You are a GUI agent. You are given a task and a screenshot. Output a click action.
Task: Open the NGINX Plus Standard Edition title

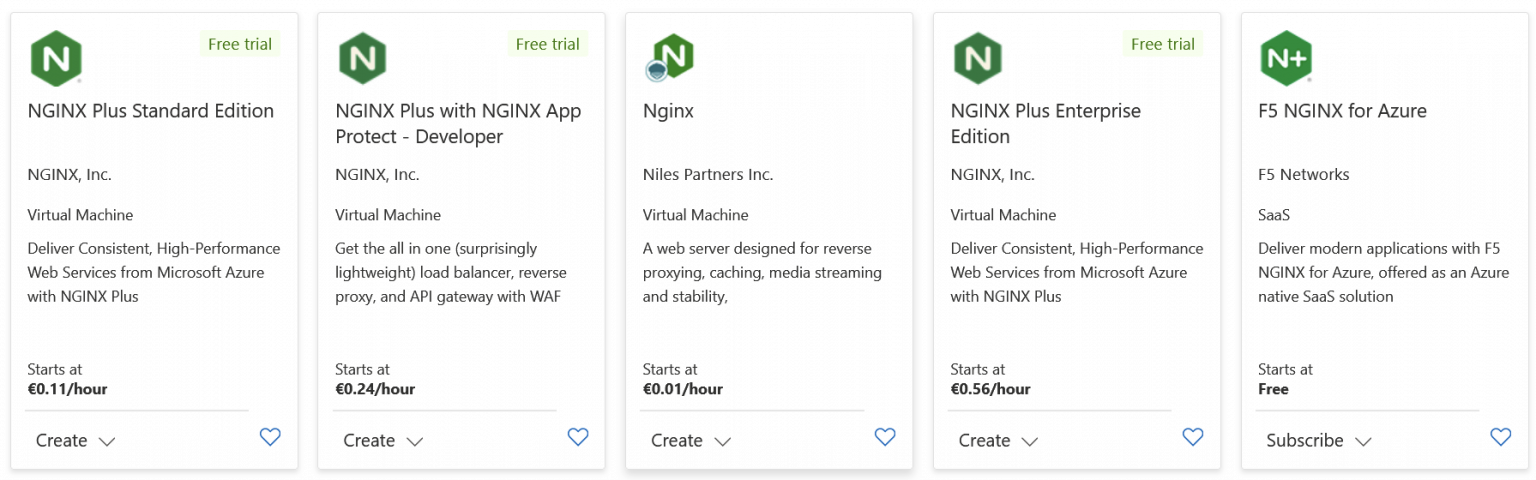click(151, 111)
